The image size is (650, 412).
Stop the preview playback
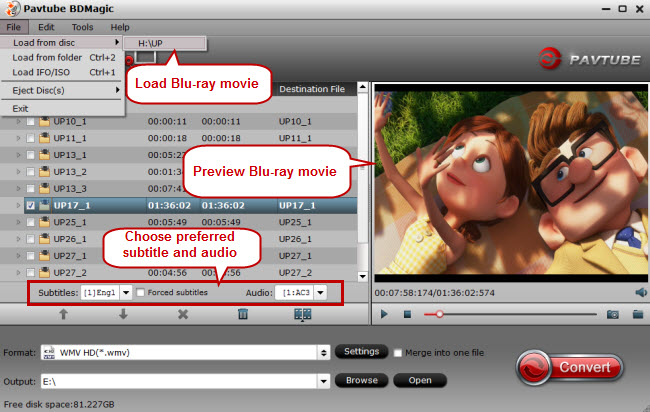(x=407, y=315)
